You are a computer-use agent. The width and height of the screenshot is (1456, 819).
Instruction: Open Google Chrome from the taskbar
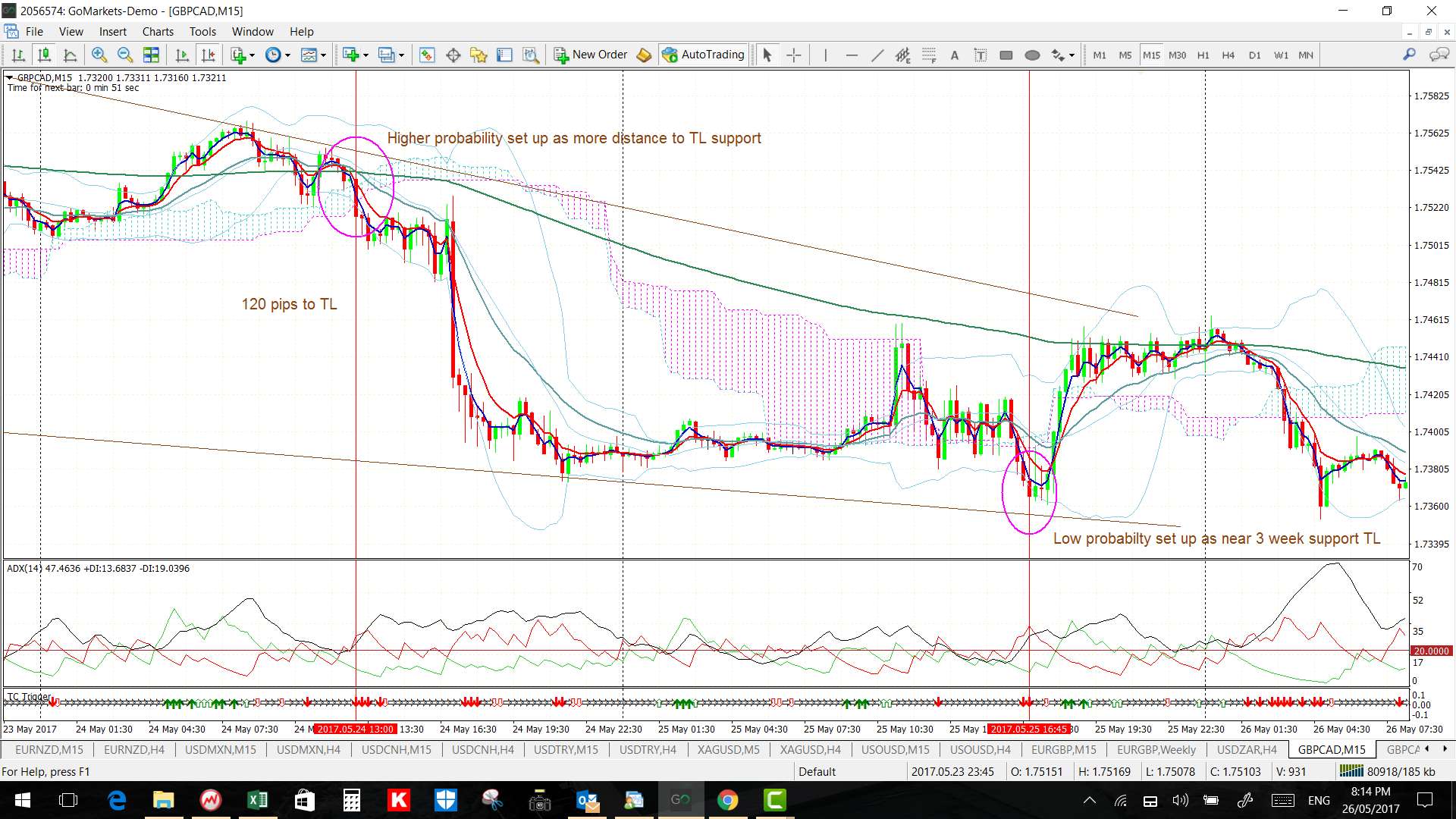[727, 800]
